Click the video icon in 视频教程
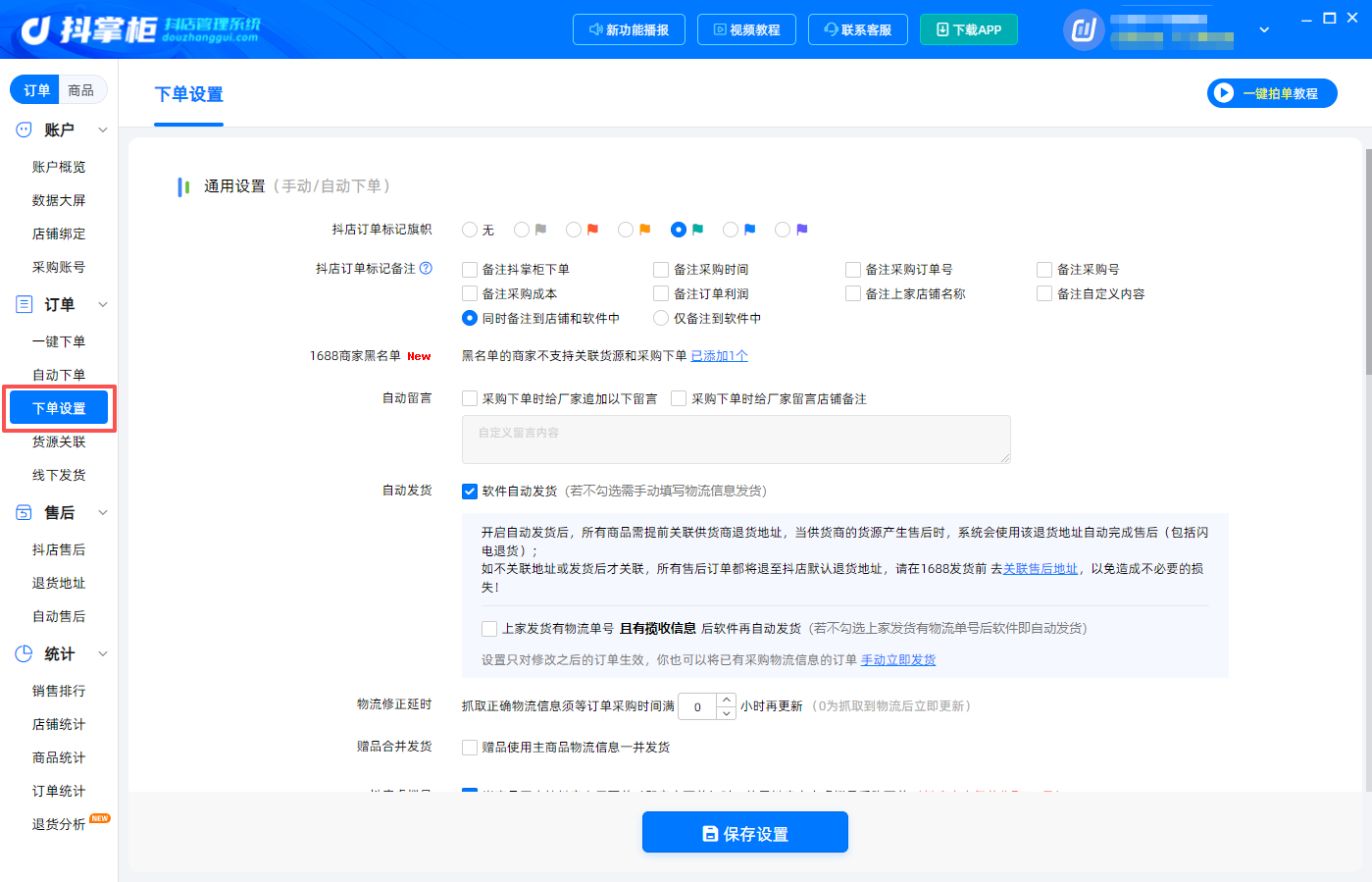The image size is (1372, 882). pos(720,29)
